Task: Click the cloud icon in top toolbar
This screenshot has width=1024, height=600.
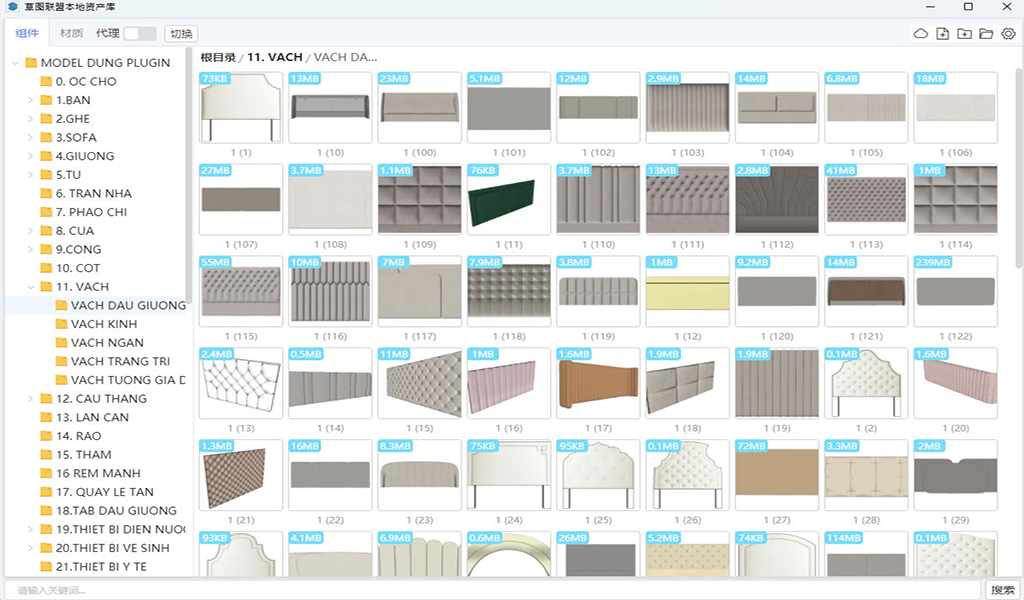Action: pos(921,34)
